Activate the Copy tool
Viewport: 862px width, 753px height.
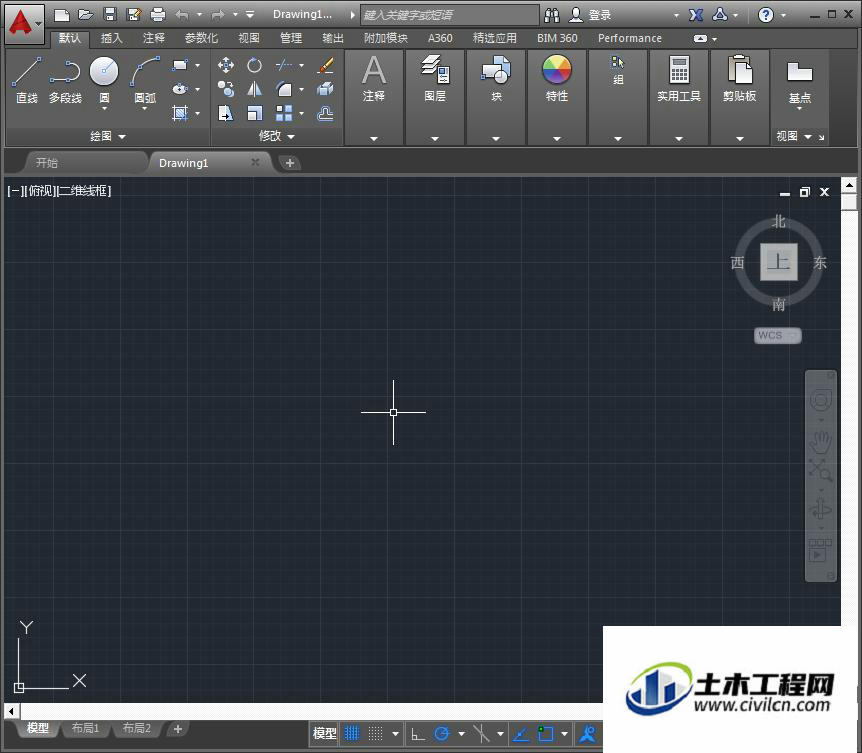(x=225, y=89)
